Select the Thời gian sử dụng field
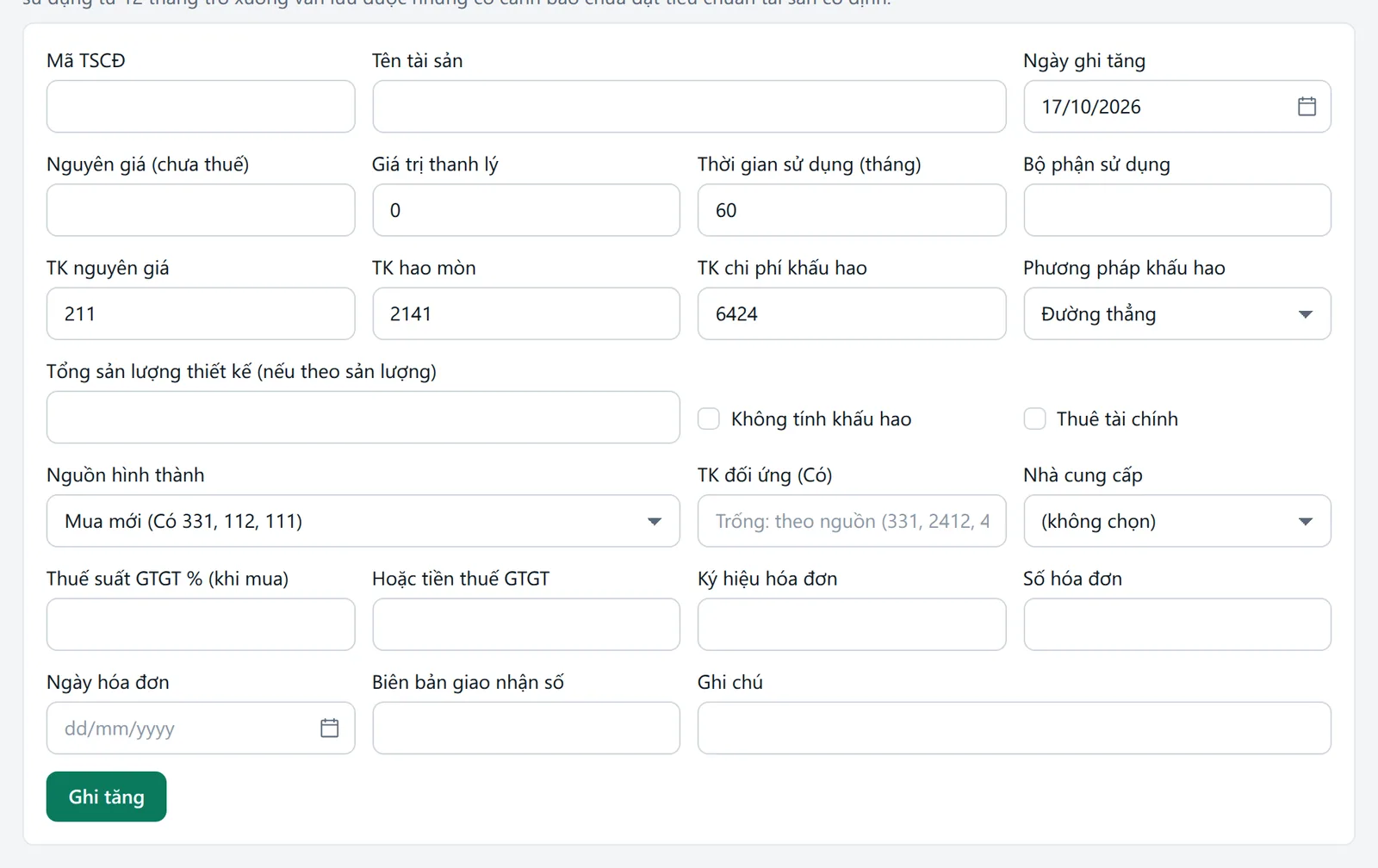Viewport: 1378px width, 868px height. [852, 210]
